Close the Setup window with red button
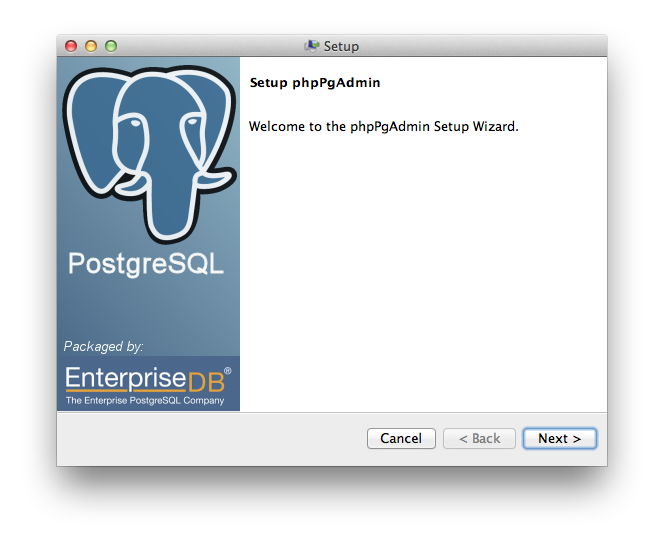The height and width of the screenshot is (545, 664). coord(71,46)
